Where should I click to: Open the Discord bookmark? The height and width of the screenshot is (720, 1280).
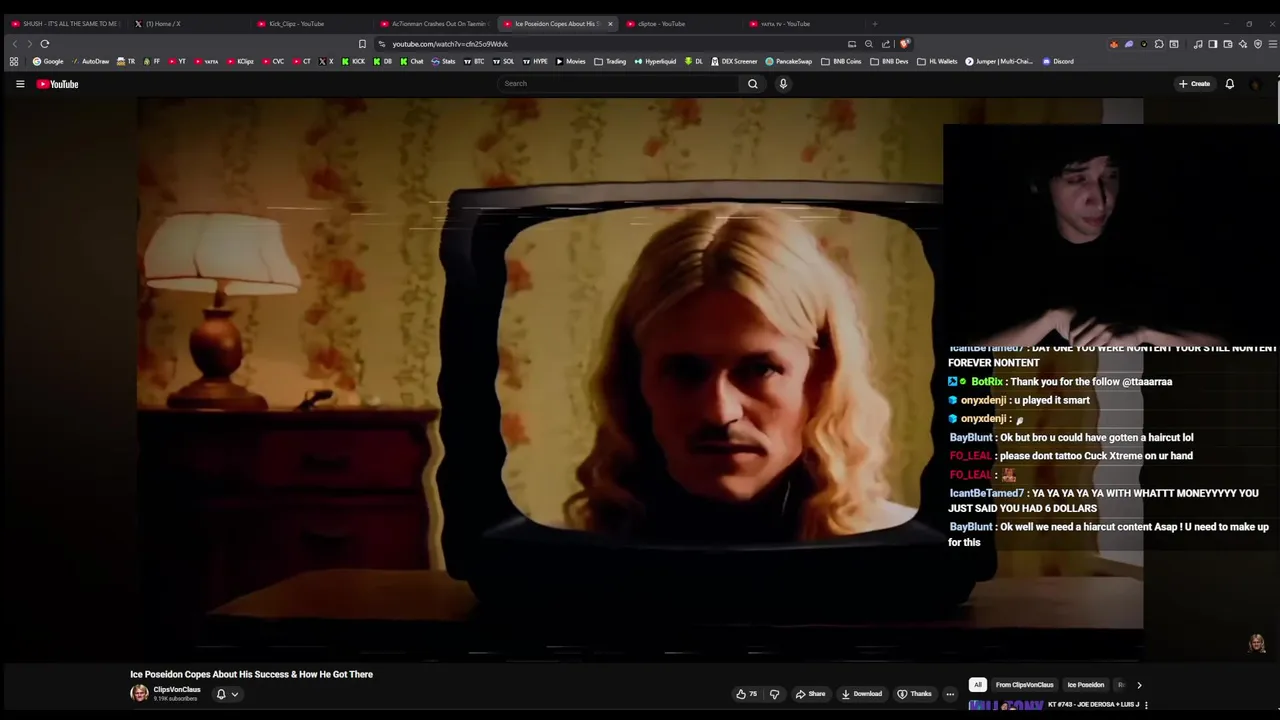tap(1058, 62)
